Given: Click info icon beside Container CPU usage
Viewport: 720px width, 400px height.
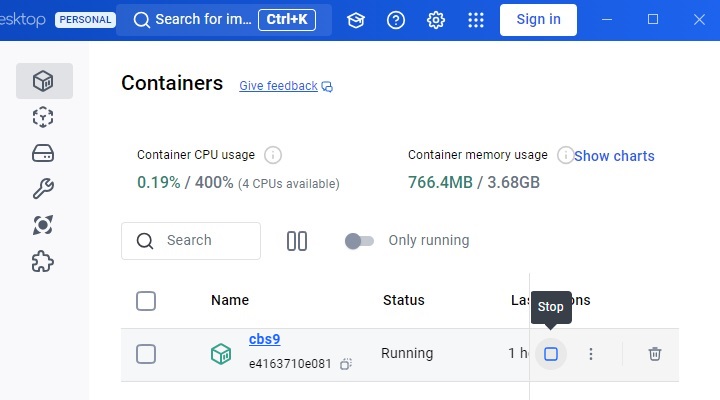Looking at the screenshot, I should (273, 155).
